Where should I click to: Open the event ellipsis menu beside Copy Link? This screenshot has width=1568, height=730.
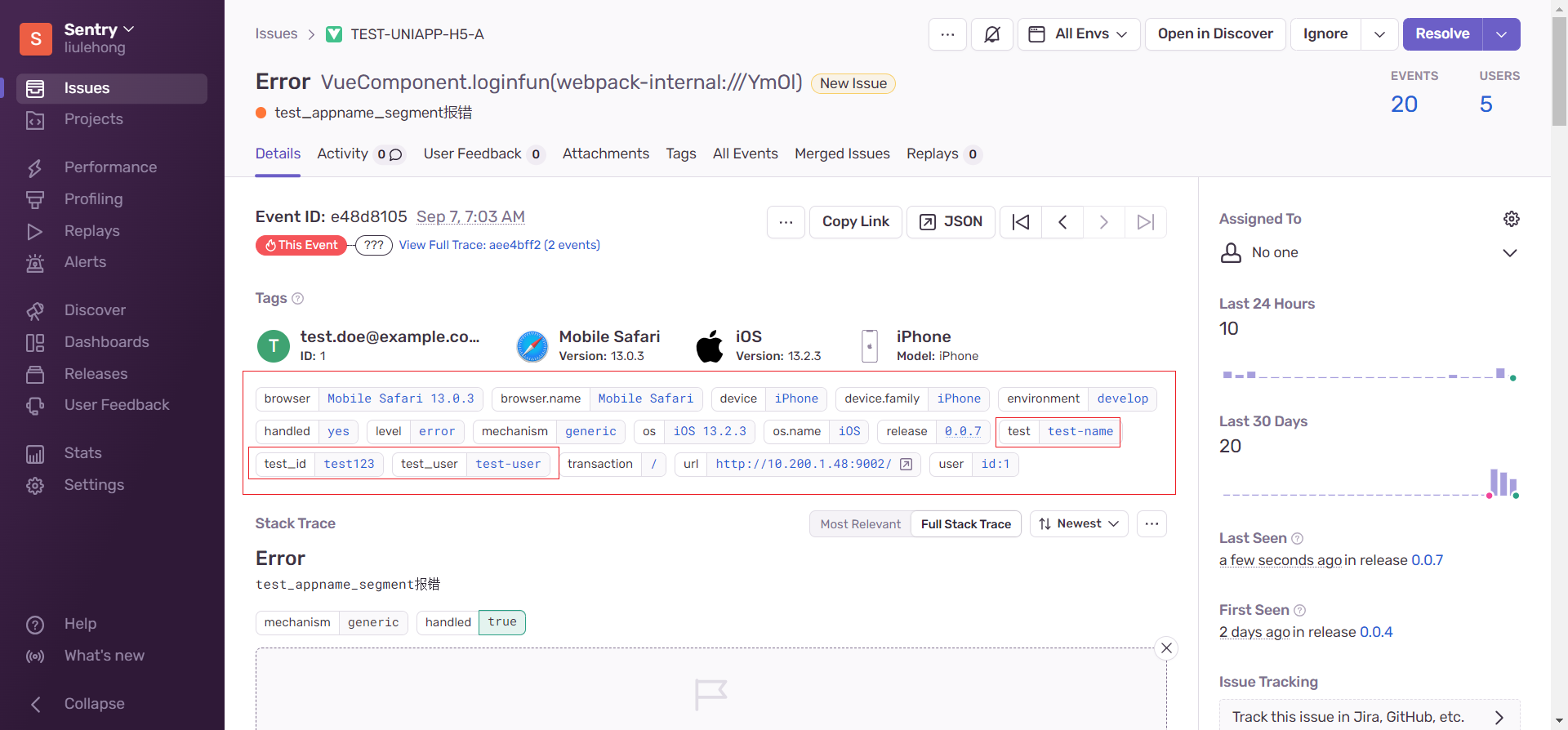[x=786, y=222]
